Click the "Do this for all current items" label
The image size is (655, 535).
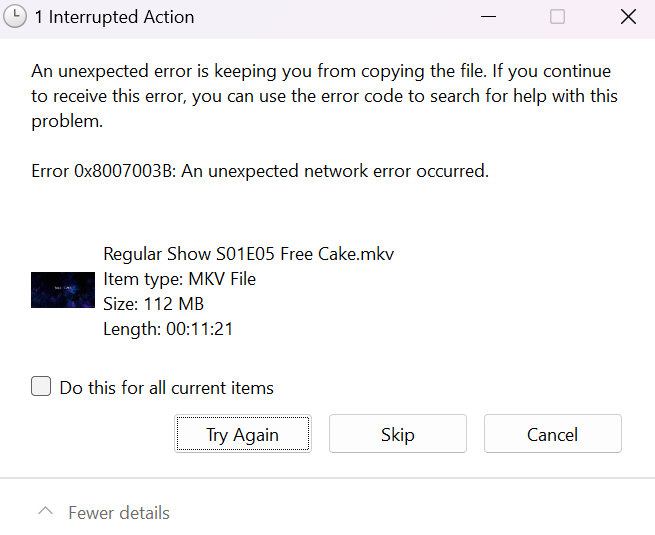point(166,388)
